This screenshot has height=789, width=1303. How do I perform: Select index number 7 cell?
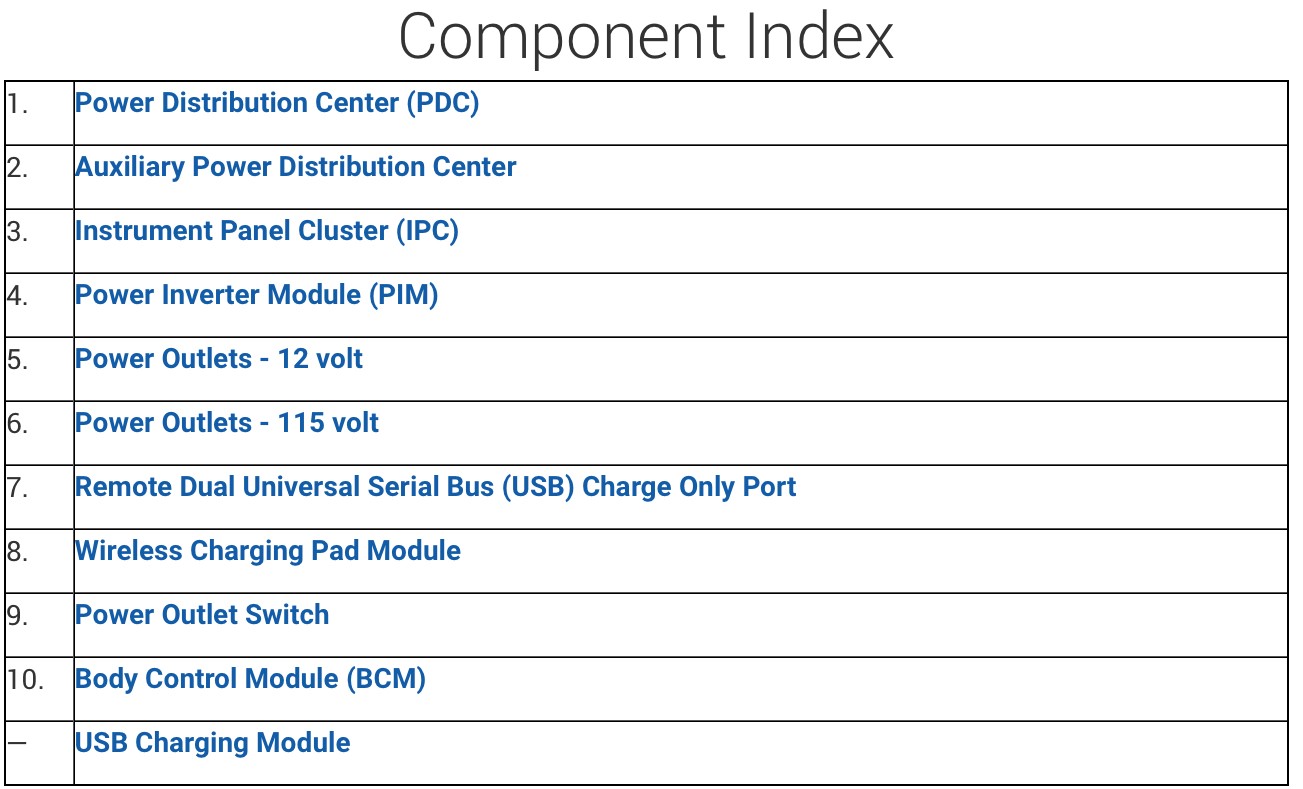click(39, 497)
